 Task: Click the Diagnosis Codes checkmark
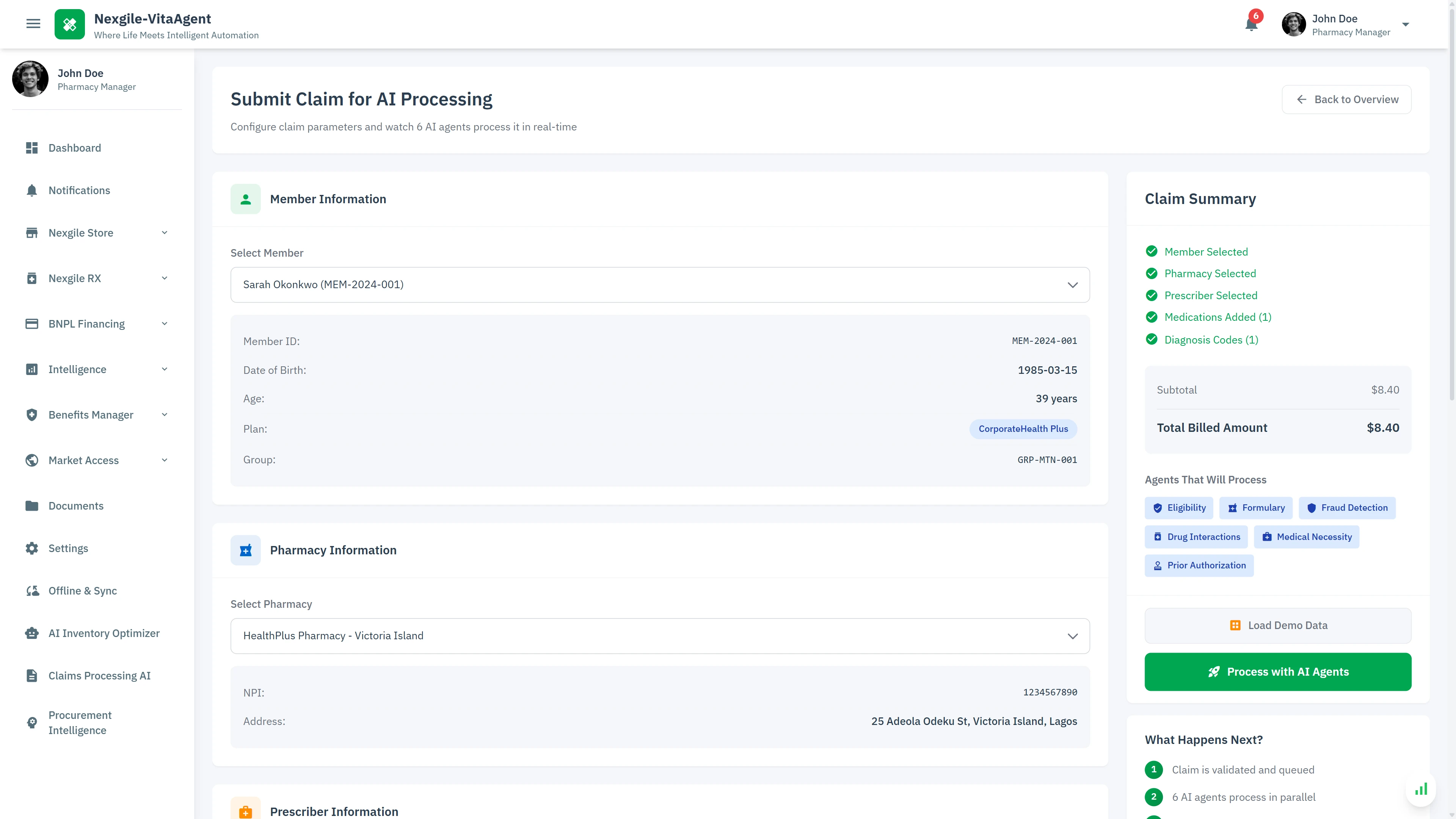click(x=1153, y=339)
